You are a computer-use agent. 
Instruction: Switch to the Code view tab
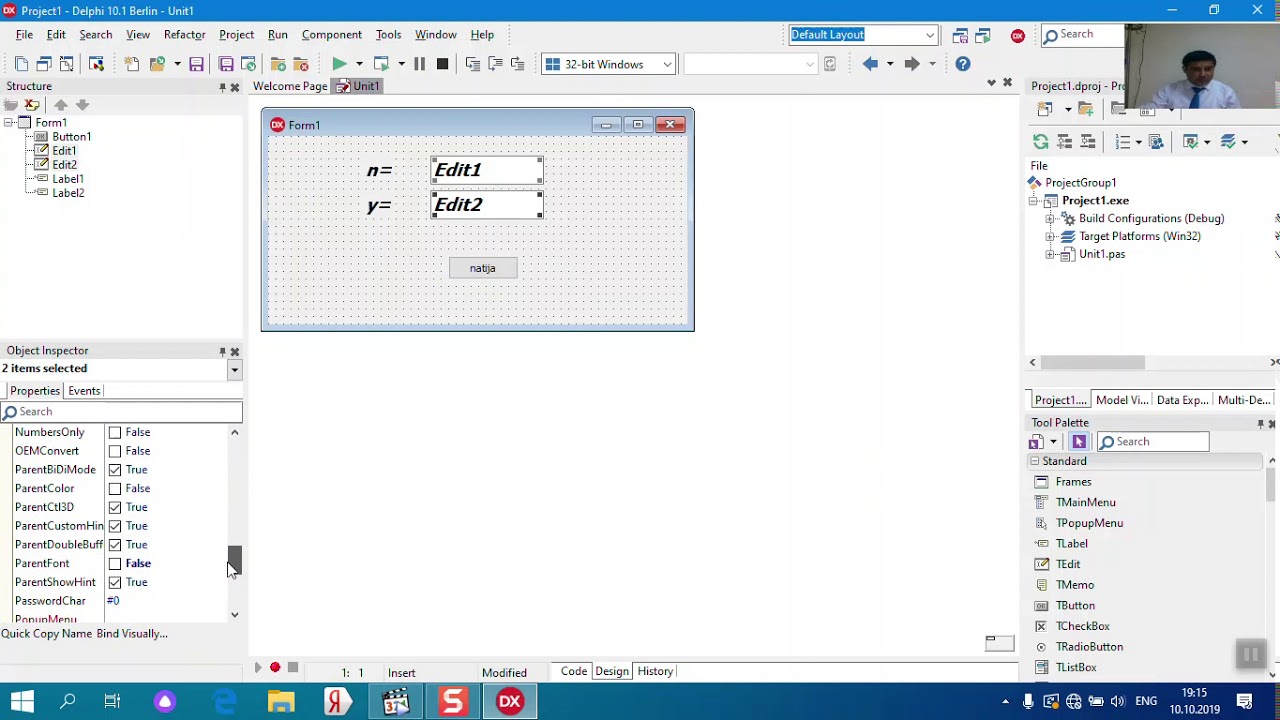pos(574,672)
